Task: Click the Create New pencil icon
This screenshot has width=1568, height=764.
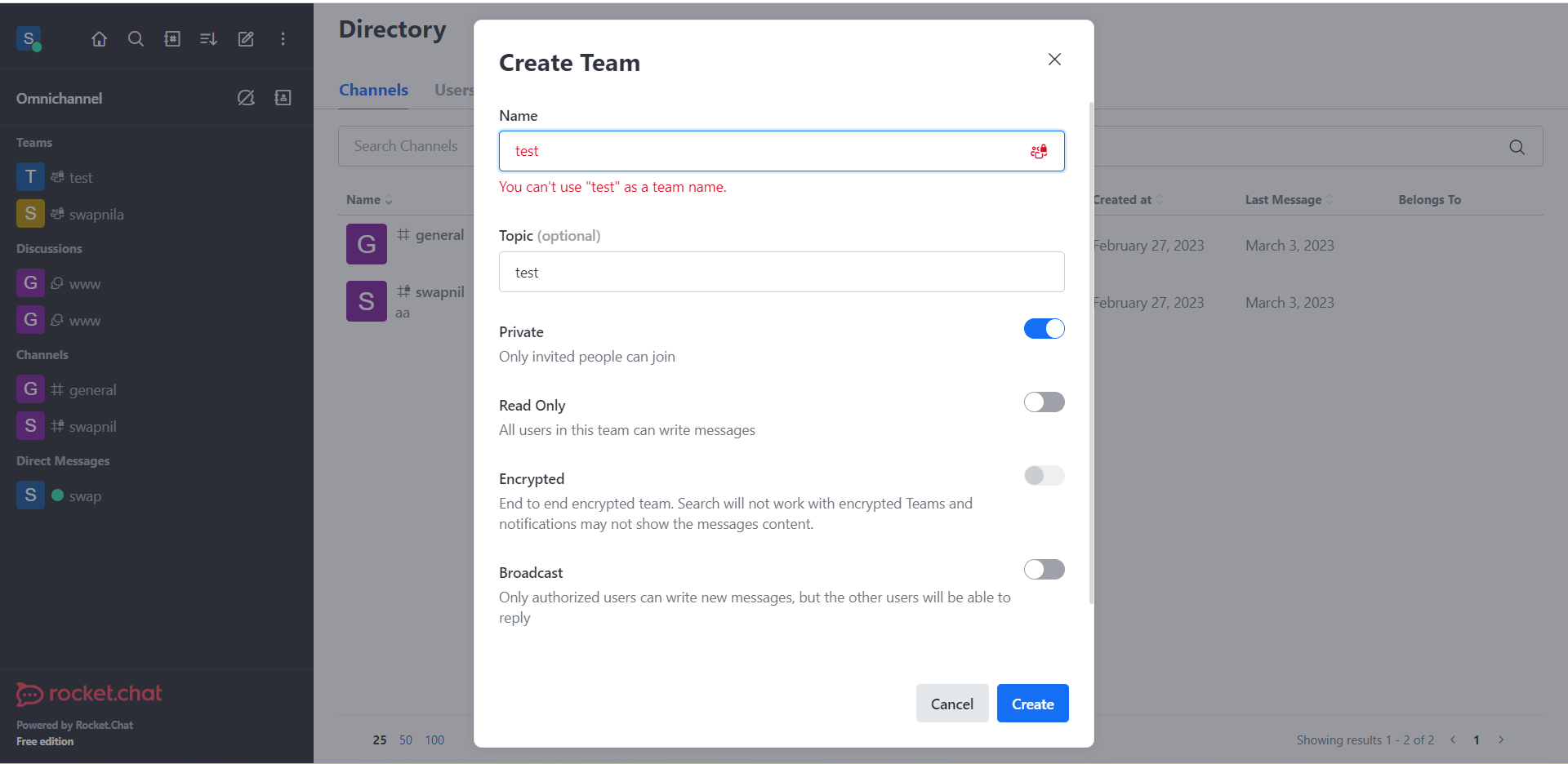Action: (245, 38)
